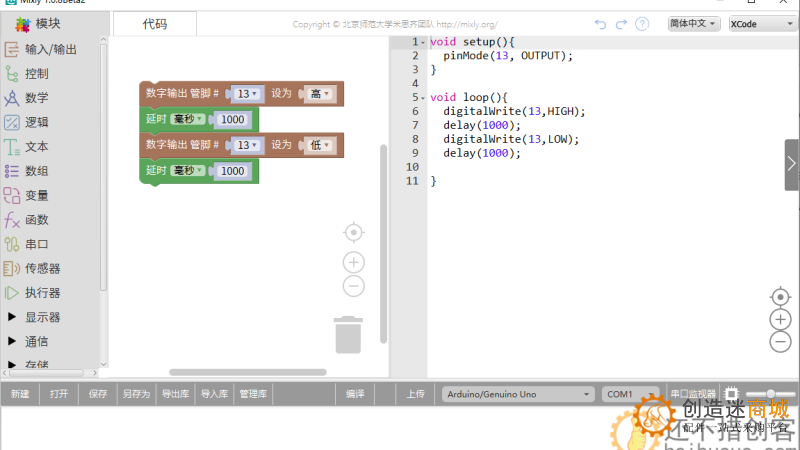Click the 另存为 button
Image resolution: width=800 pixels, height=450 pixels.
137,394
